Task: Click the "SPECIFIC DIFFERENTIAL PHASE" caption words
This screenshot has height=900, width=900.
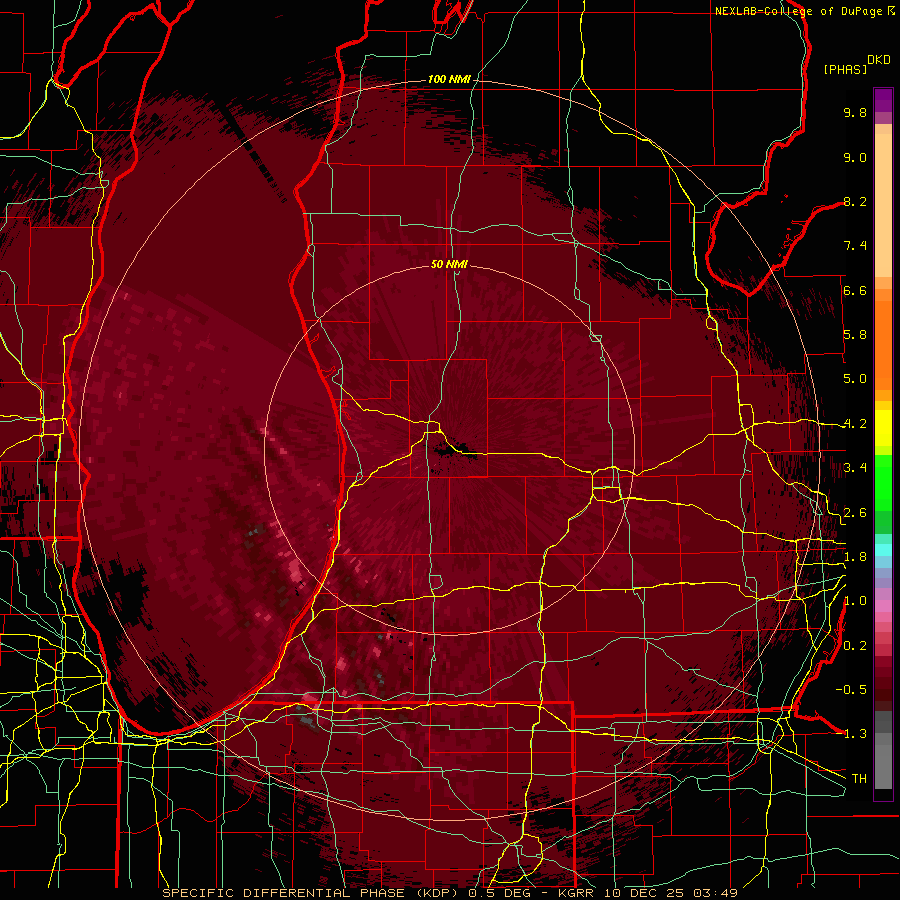Action: tap(284, 893)
